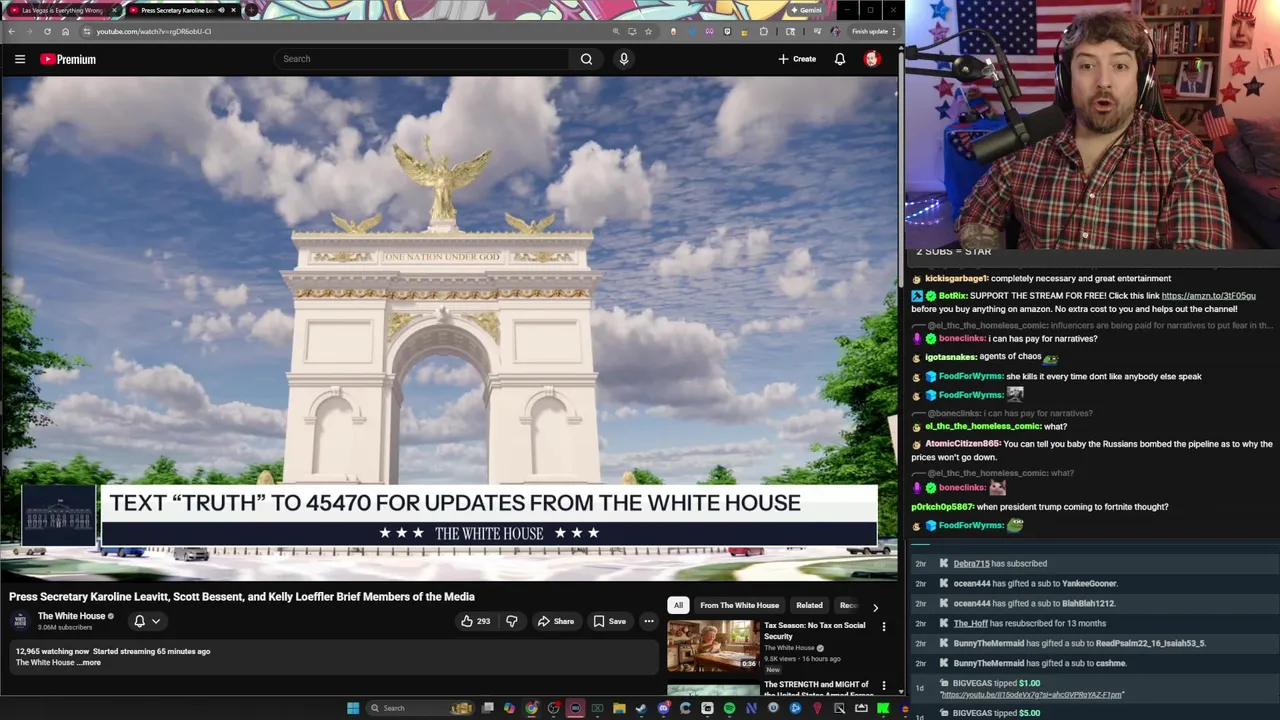Go to the YouTube Premium home logo
This screenshot has width=1280, height=720.
tap(68, 59)
